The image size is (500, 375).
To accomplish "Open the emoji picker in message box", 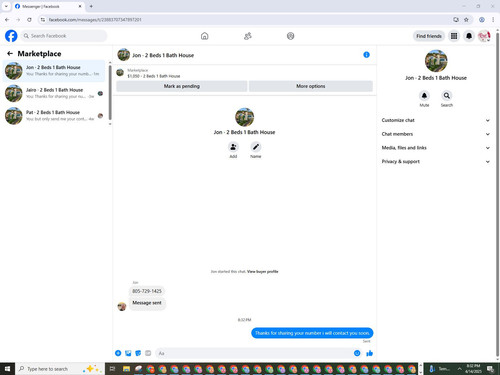I will (357, 353).
